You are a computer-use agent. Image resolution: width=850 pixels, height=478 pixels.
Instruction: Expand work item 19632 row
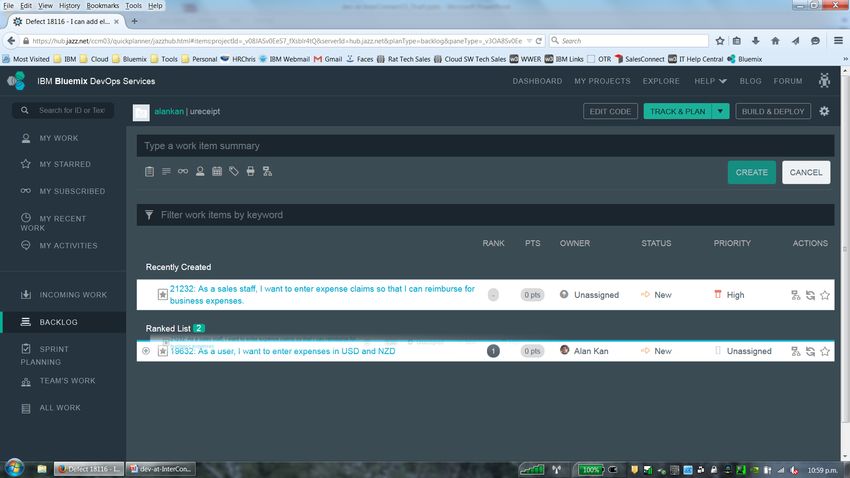(146, 351)
